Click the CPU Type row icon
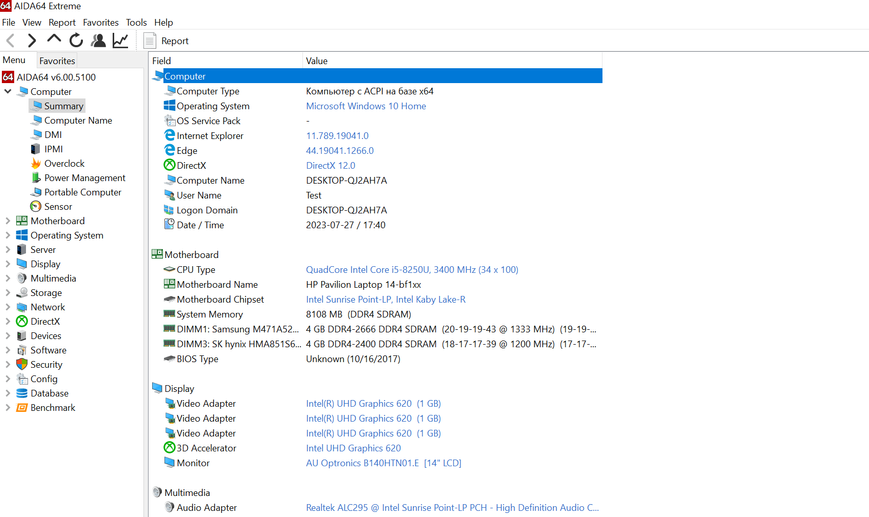The width and height of the screenshot is (869, 517). point(170,269)
